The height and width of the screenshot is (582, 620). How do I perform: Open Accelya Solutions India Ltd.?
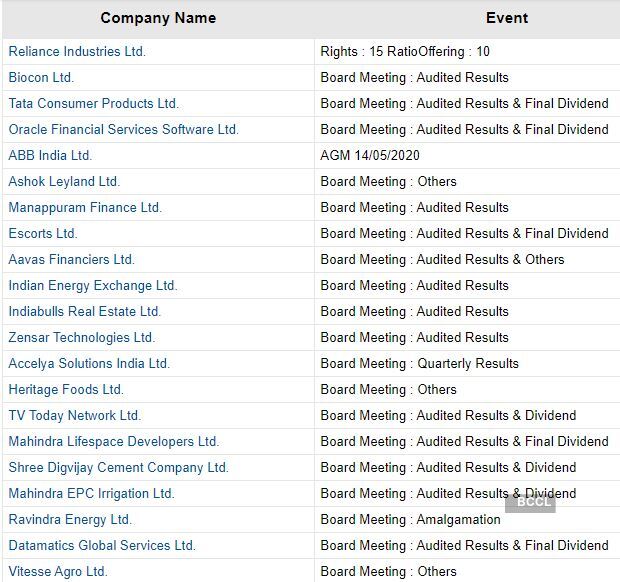pos(89,364)
